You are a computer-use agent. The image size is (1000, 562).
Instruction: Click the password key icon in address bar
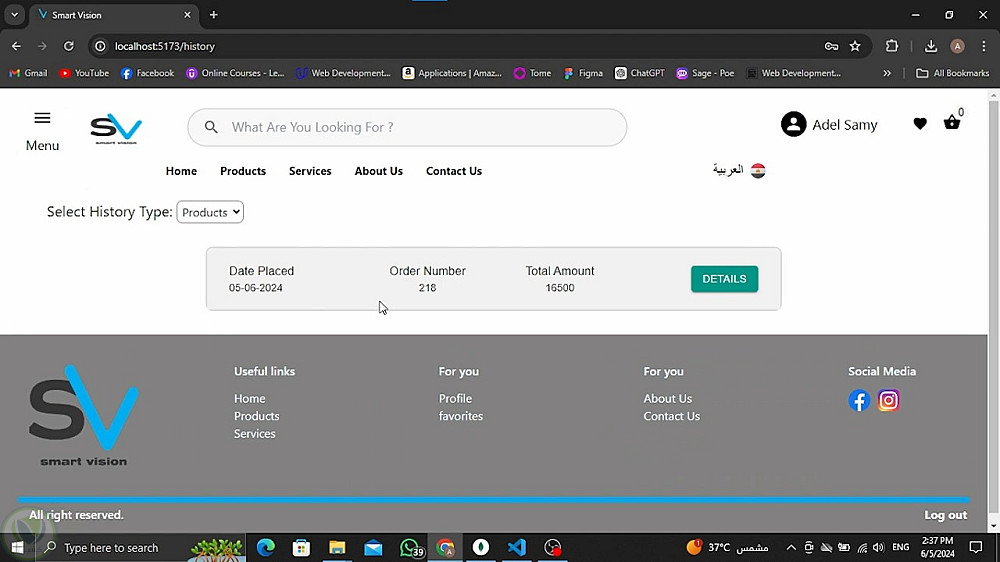(831, 46)
